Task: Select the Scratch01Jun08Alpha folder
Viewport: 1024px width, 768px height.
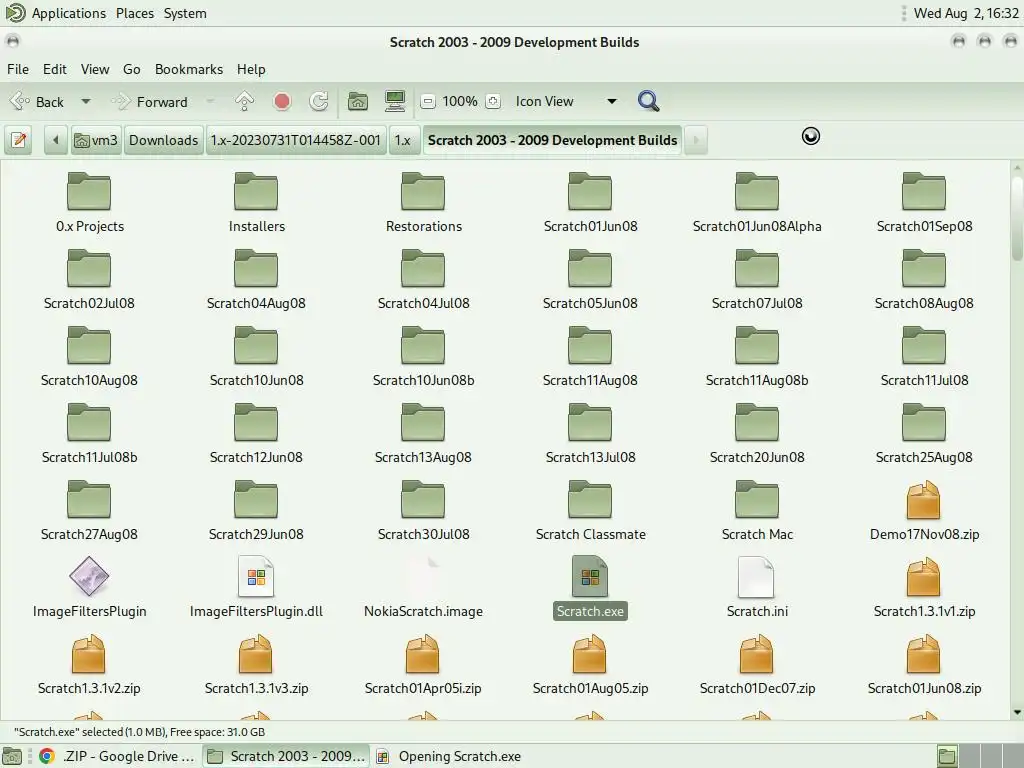Action: (757, 203)
